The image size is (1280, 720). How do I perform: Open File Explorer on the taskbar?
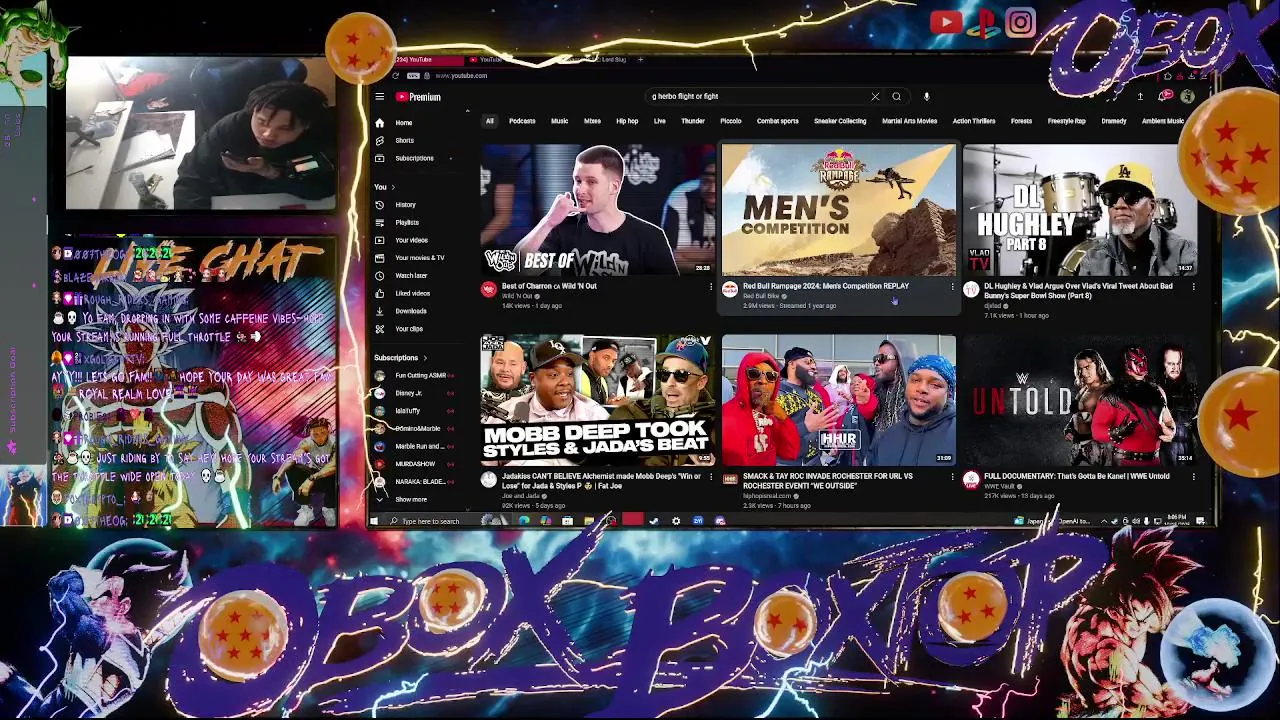[x=588, y=521]
